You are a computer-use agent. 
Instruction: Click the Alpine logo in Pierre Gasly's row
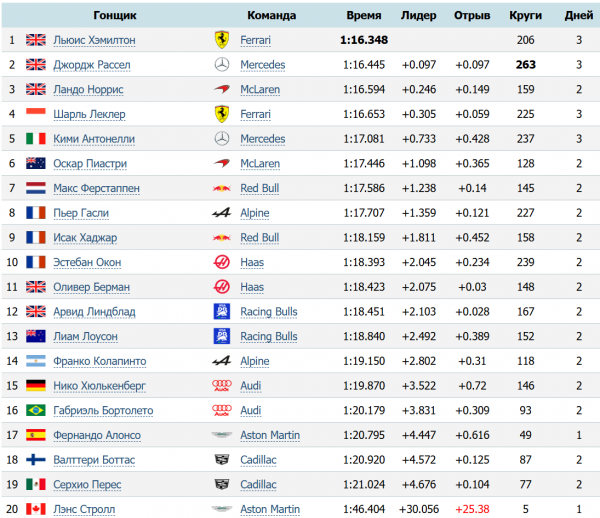pos(222,213)
